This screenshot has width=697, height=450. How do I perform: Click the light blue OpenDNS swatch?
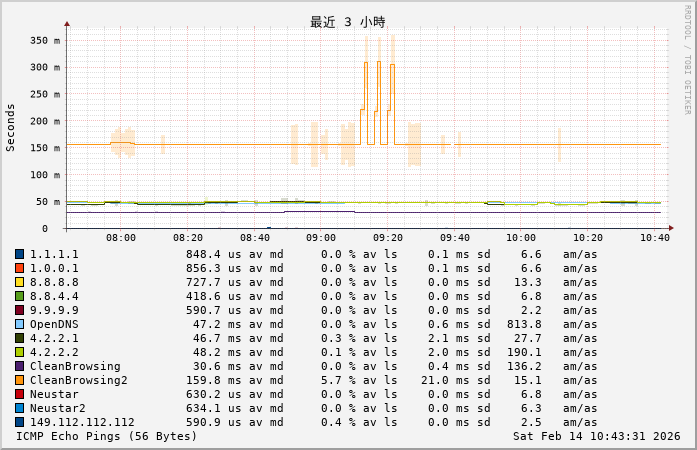pos(19,324)
